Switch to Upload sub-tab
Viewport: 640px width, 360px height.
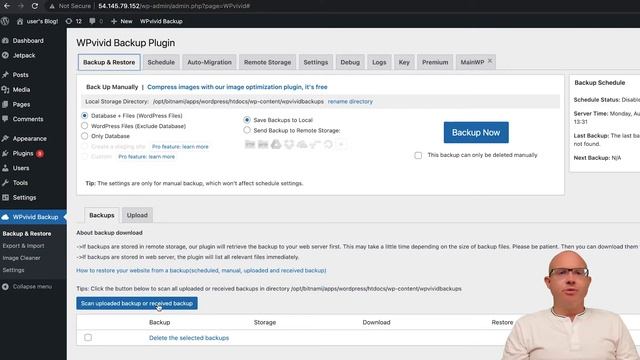[x=137, y=215]
